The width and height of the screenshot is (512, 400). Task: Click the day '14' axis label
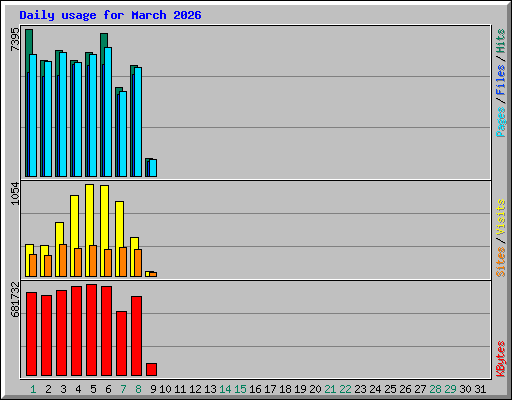(x=225, y=389)
